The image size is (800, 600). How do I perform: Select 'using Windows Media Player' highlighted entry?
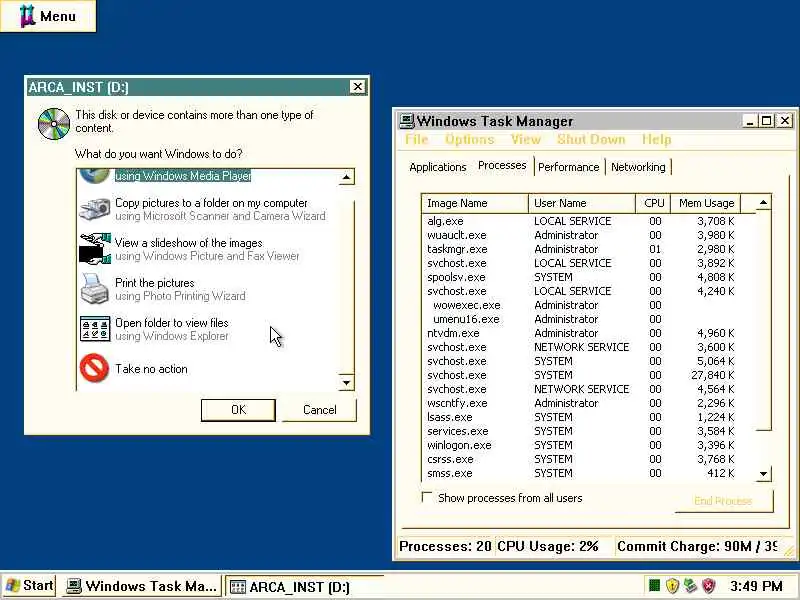(x=183, y=176)
